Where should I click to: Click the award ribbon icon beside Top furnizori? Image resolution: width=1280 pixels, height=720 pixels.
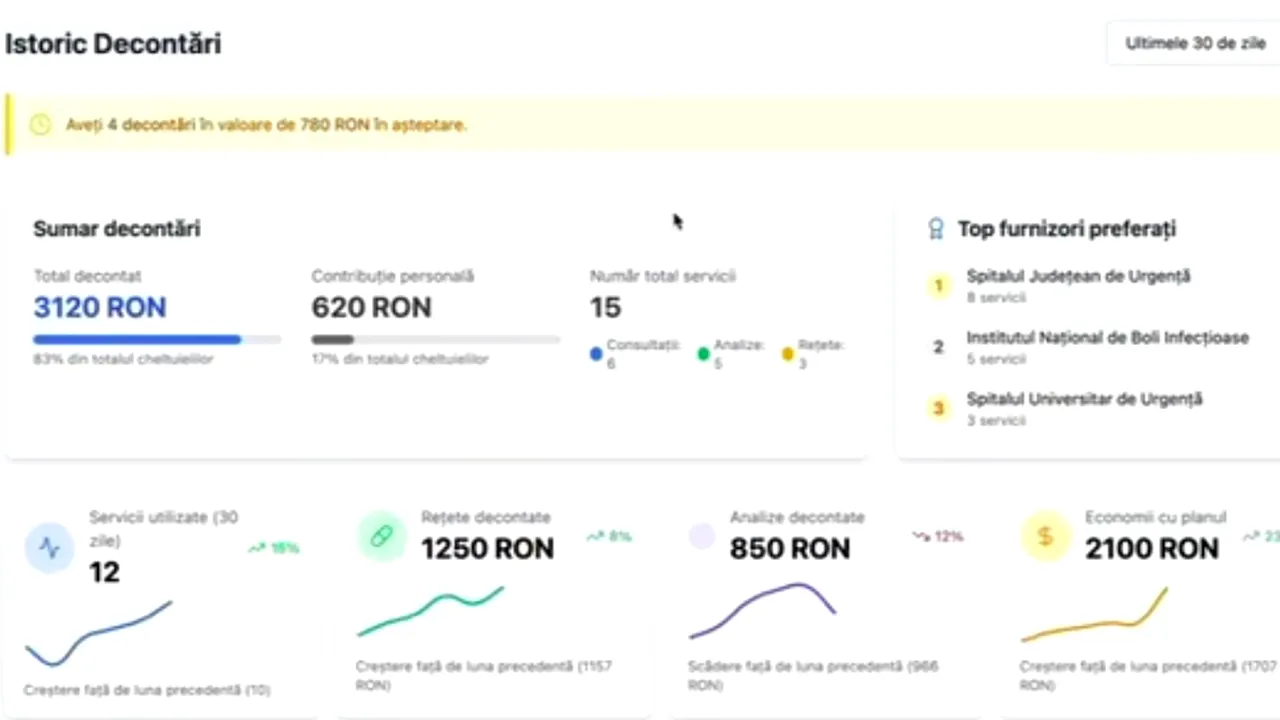(x=936, y=229)
